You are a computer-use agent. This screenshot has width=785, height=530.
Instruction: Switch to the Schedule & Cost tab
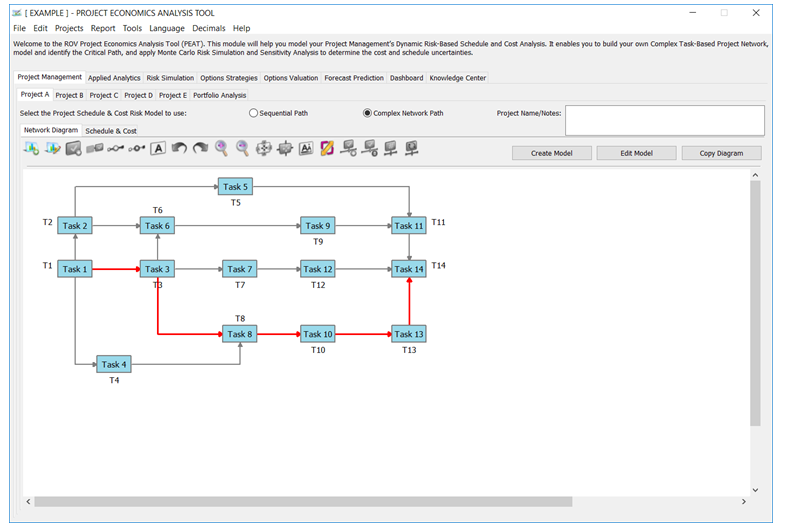[111, 131]
